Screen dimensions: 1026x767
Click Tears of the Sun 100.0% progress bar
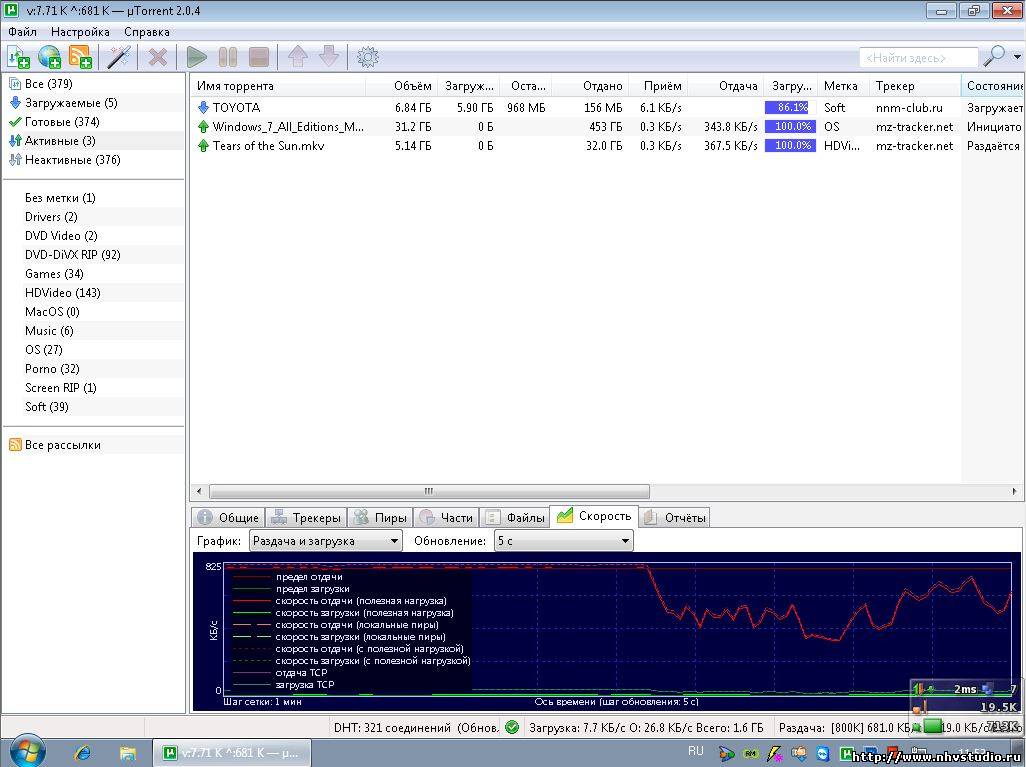tap(790, 145)
